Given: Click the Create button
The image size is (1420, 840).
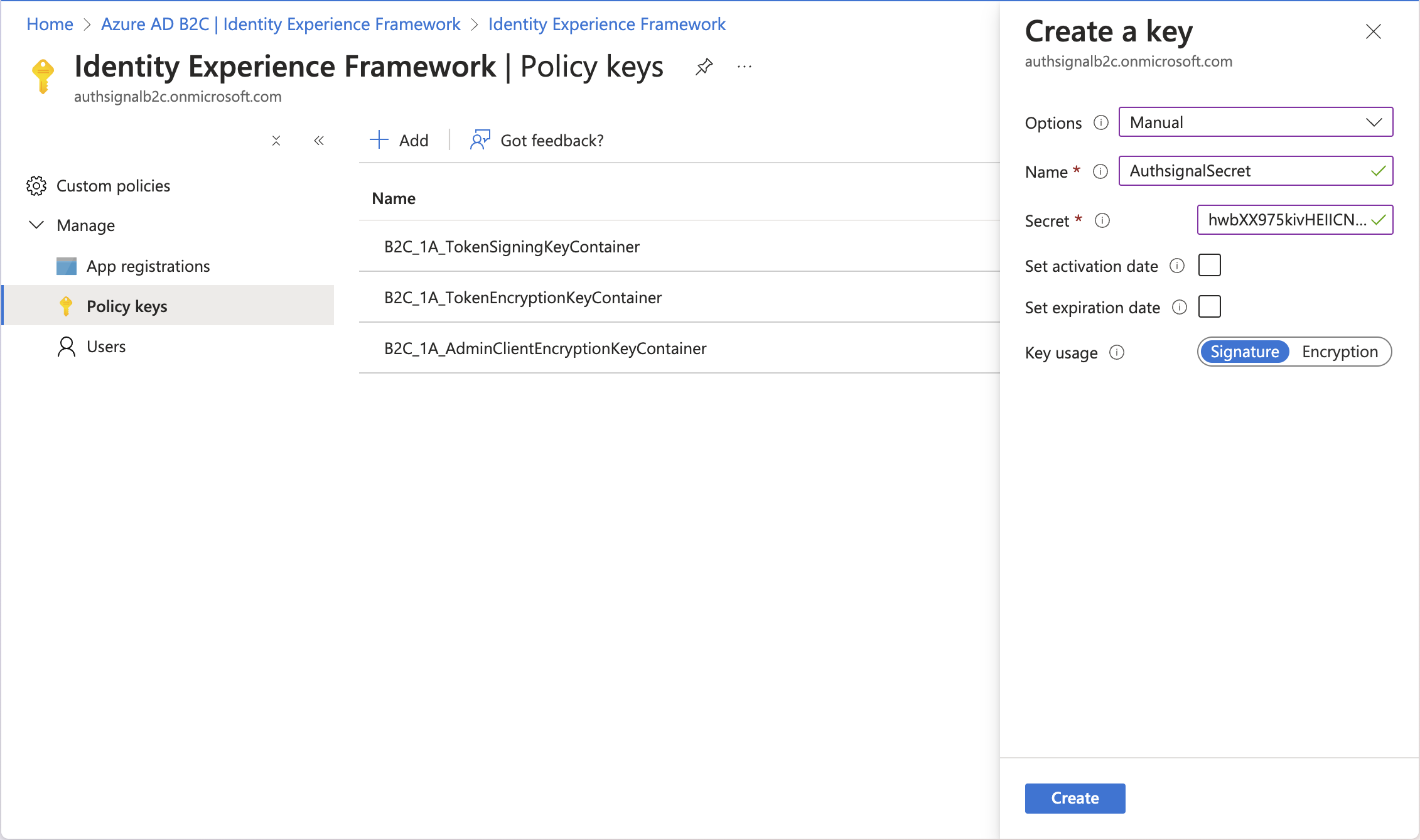Looking at the screenshot, I should tap(1075, 798).
